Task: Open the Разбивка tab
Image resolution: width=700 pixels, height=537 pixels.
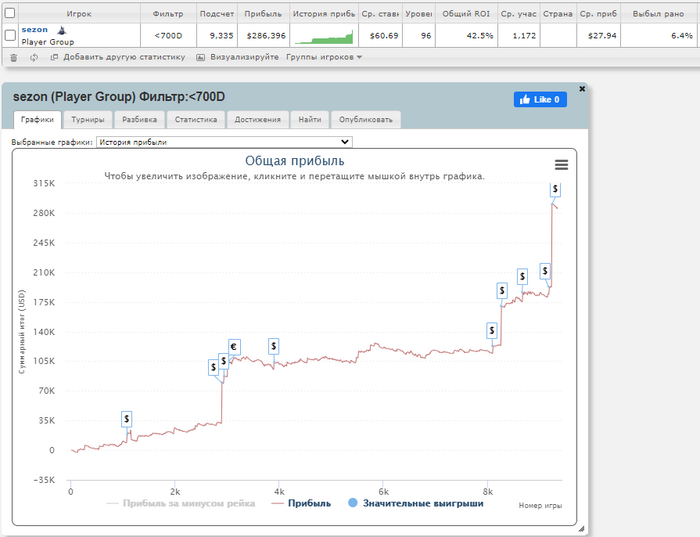Action: [139, 120]
